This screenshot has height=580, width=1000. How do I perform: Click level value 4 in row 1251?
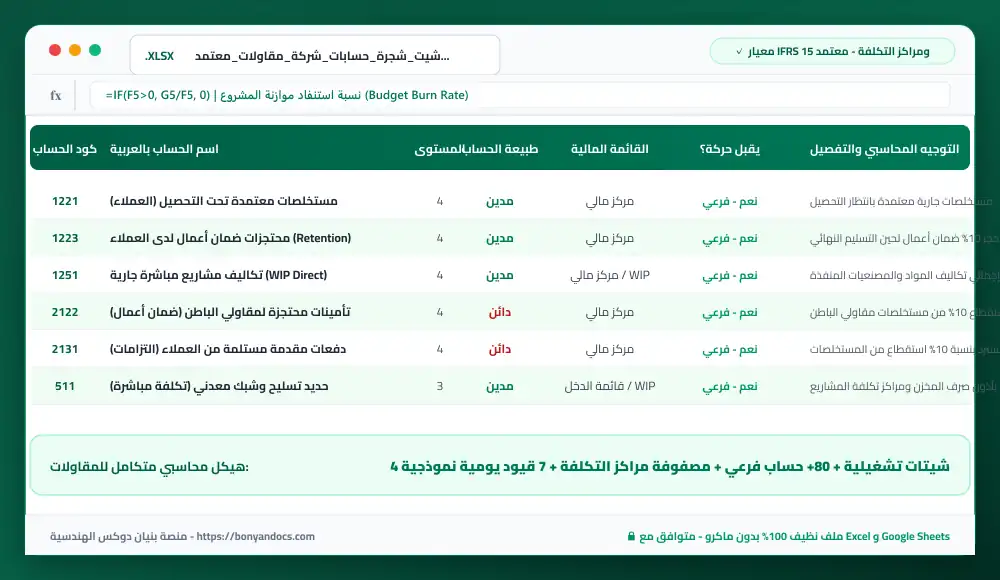(439, 276)
